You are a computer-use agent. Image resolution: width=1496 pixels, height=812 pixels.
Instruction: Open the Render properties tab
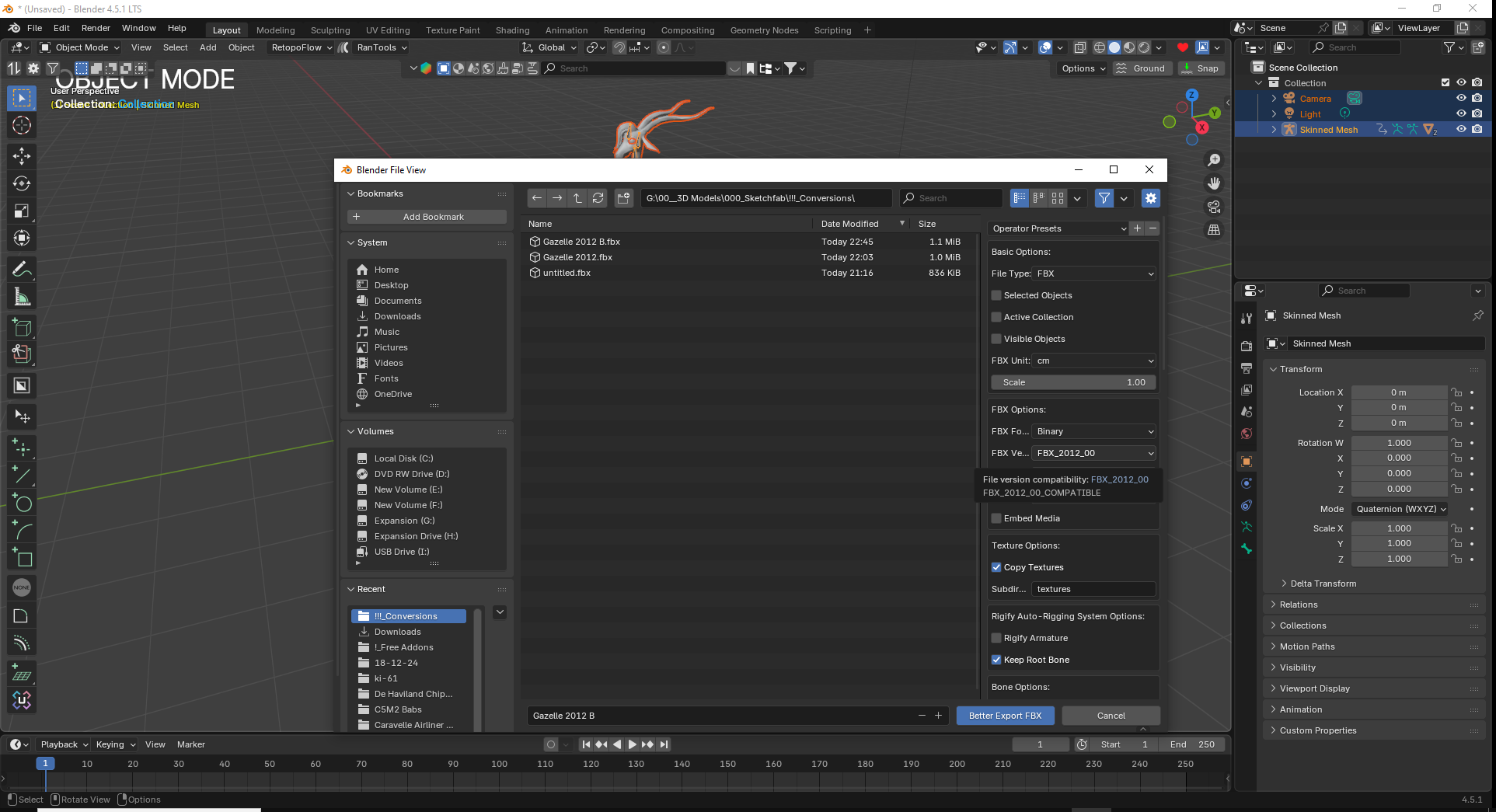[1247, 346]
